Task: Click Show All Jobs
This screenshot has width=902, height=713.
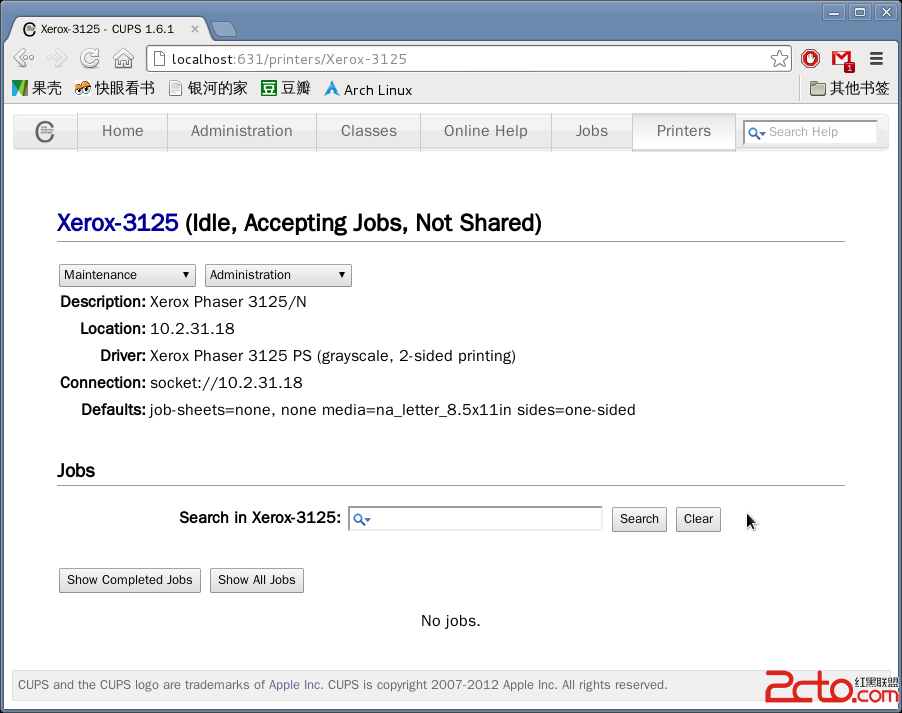Action: (257, 580)
